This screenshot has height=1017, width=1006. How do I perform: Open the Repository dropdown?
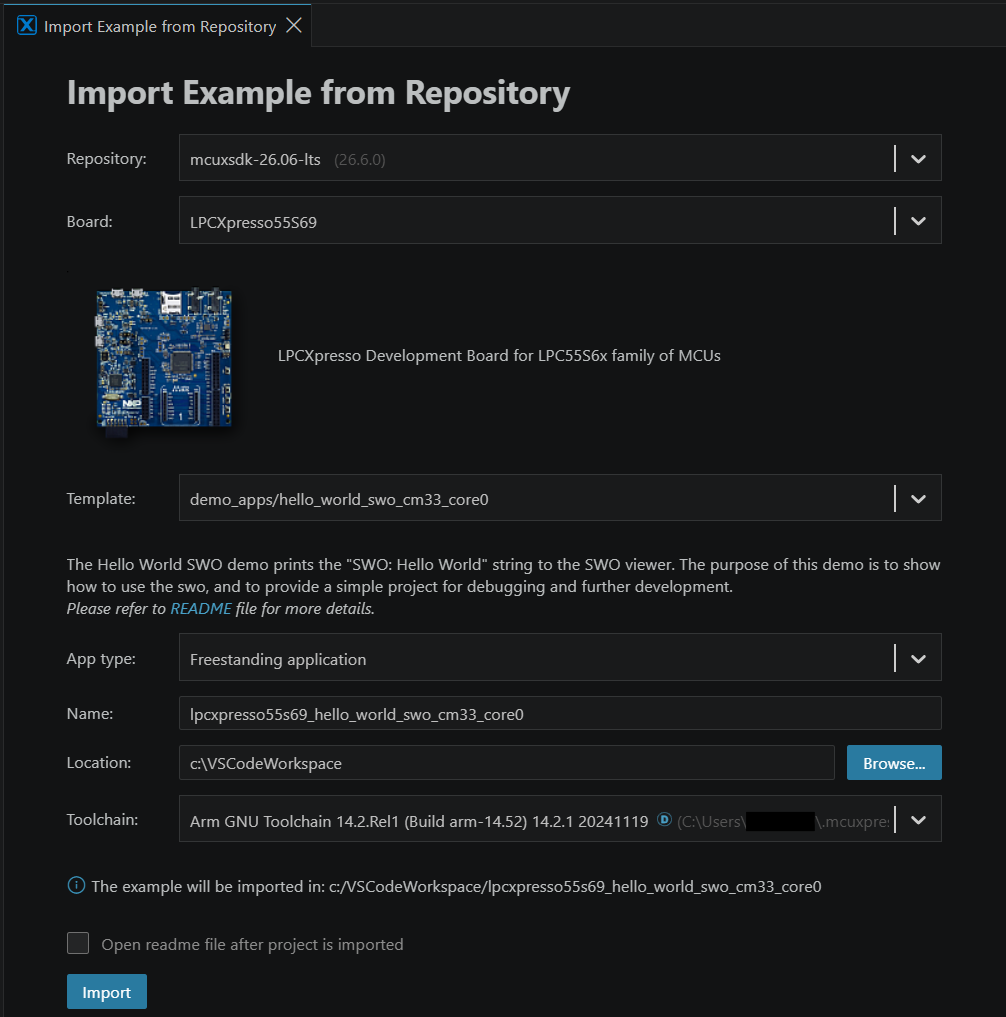[x=560, y=158]
